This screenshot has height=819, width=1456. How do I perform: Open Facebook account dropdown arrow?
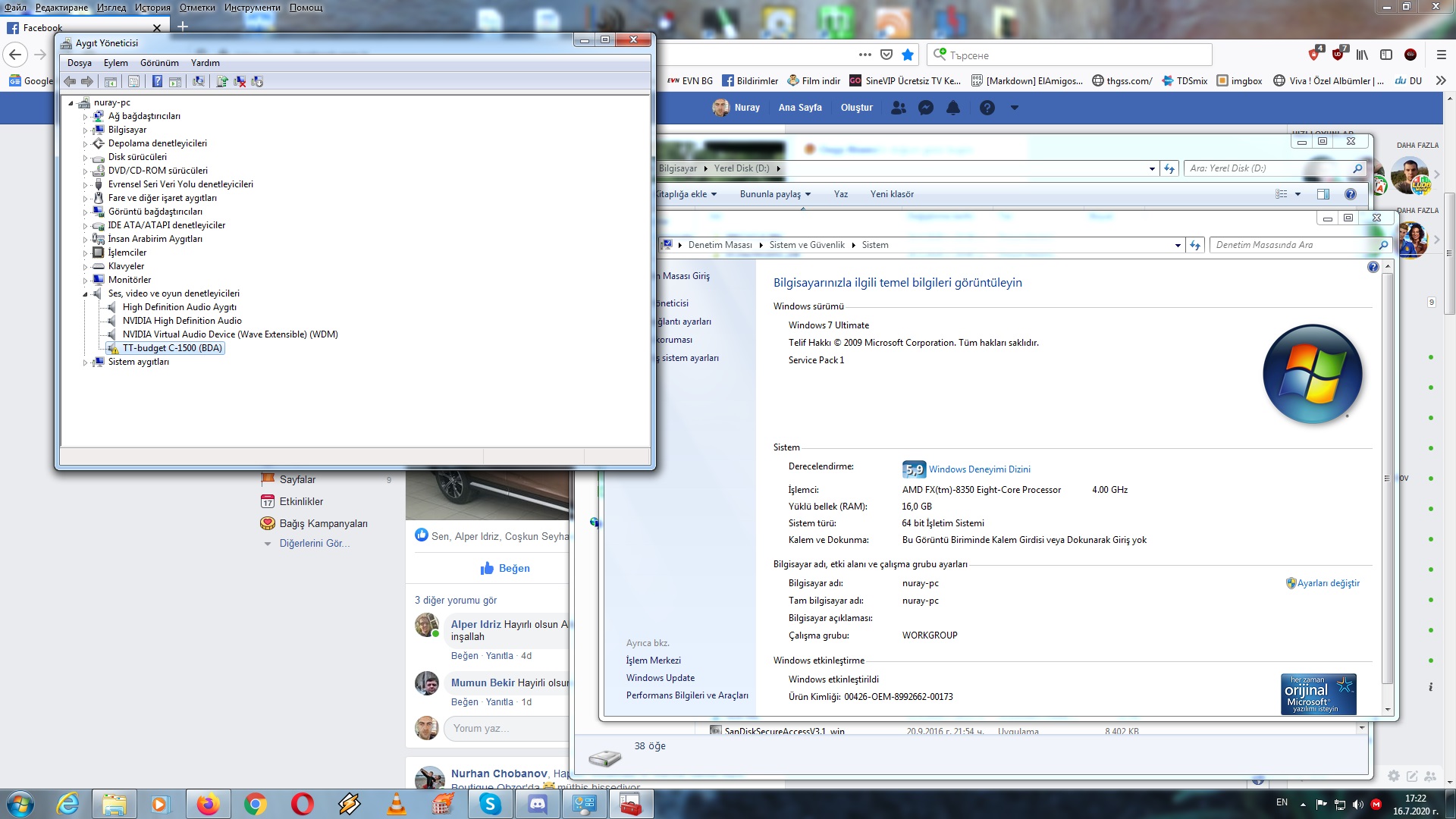1014,108
